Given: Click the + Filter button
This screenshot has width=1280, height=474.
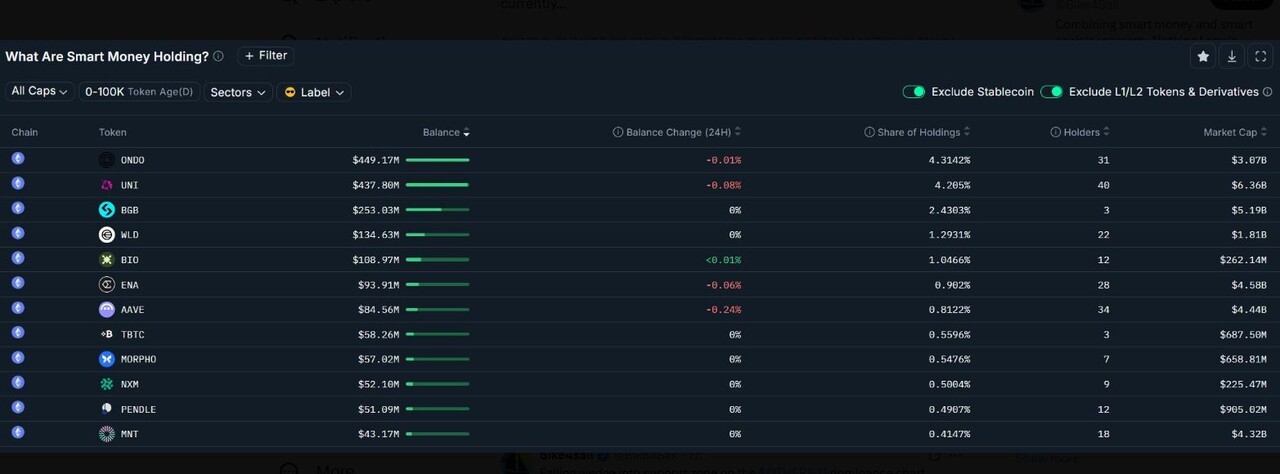Looking at the screenshot, I should 265,56.
